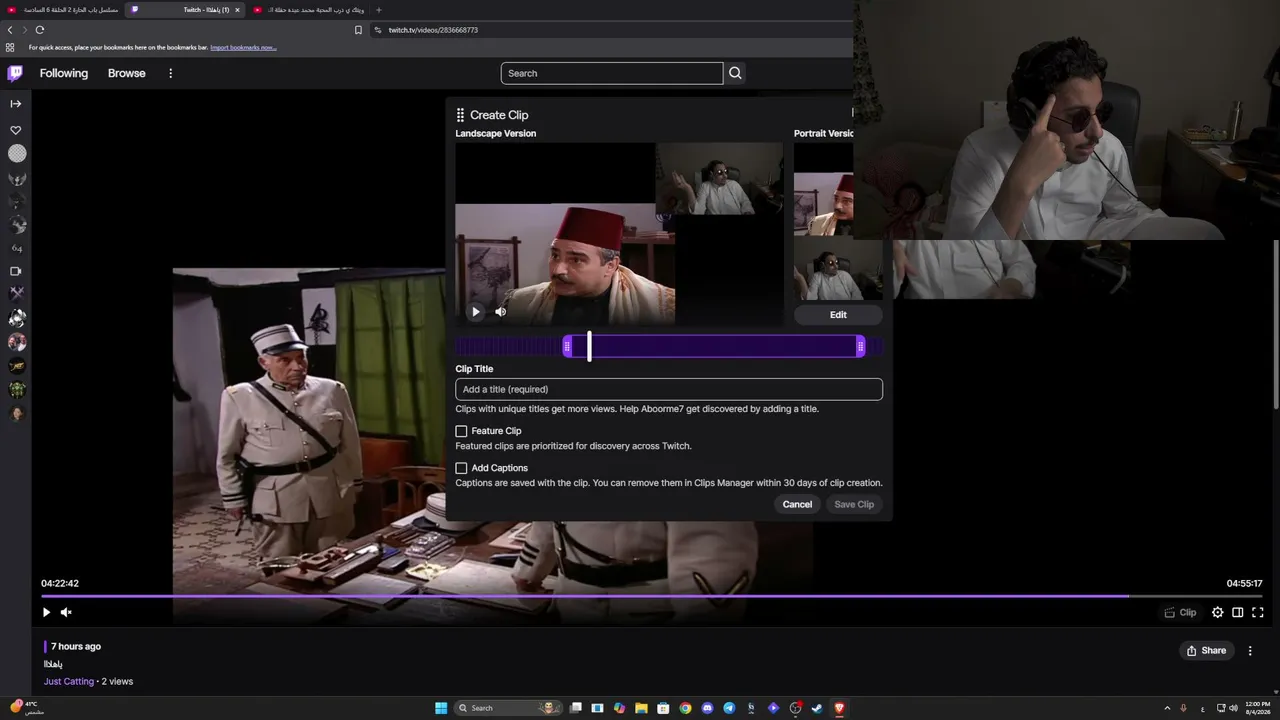1280x720 pixels.
Task: Open the browser apps grid icon
Action: (x=10, y=47)
